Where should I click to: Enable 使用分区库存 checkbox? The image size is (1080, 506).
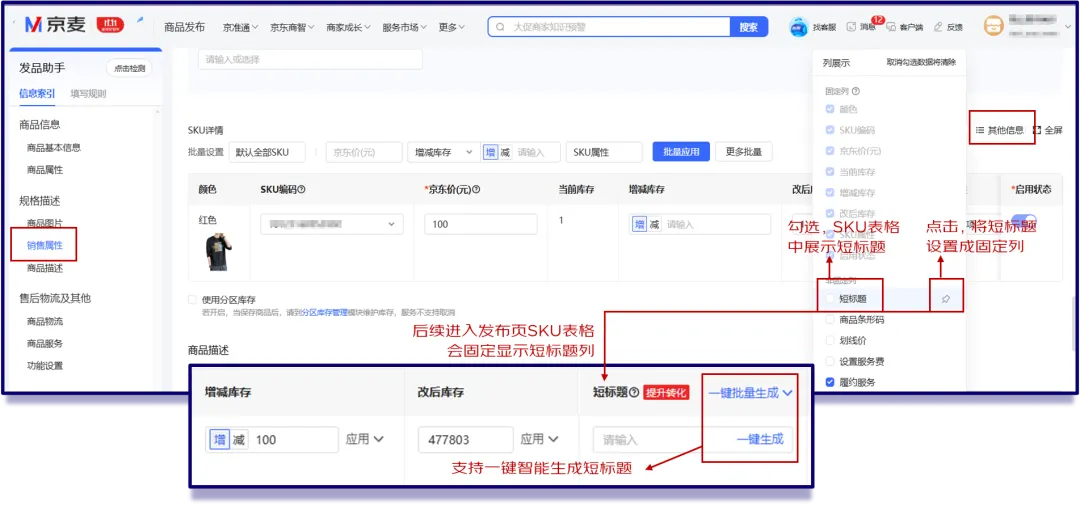(192, 299)
